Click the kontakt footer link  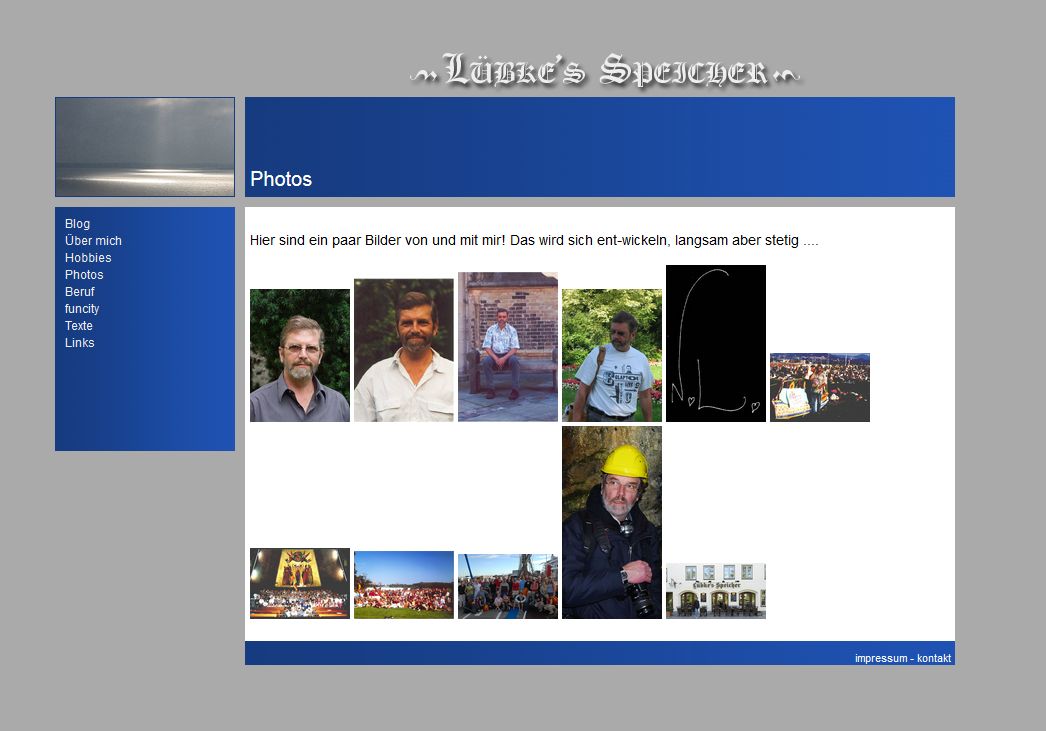point(934,658)
